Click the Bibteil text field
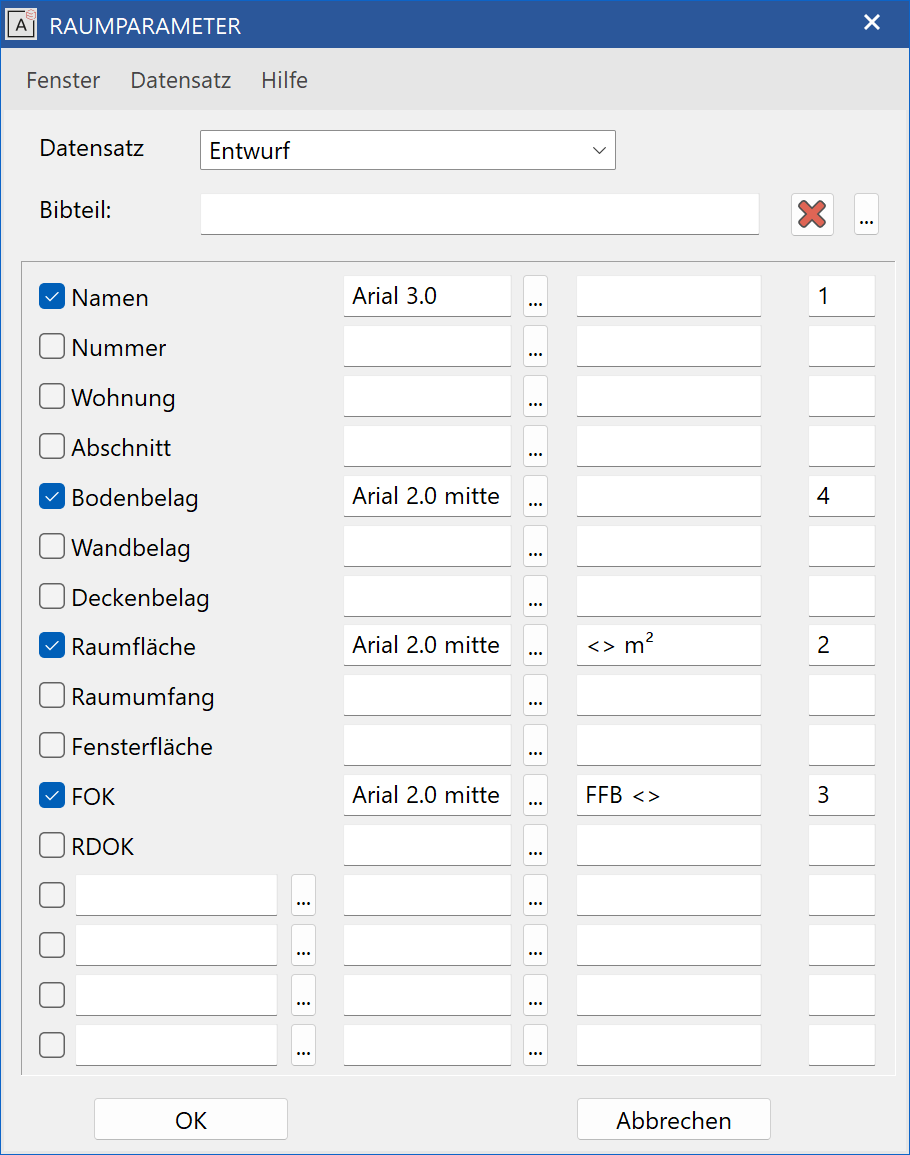Viewport: 910px width, 1155px height. [x=480, y=214]
